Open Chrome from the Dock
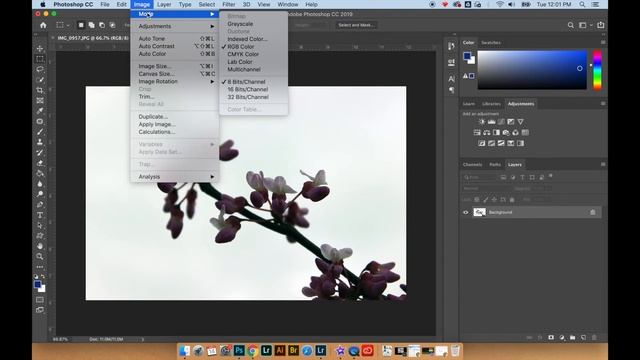Screen dimensions: 640x360 click(253, 350)
